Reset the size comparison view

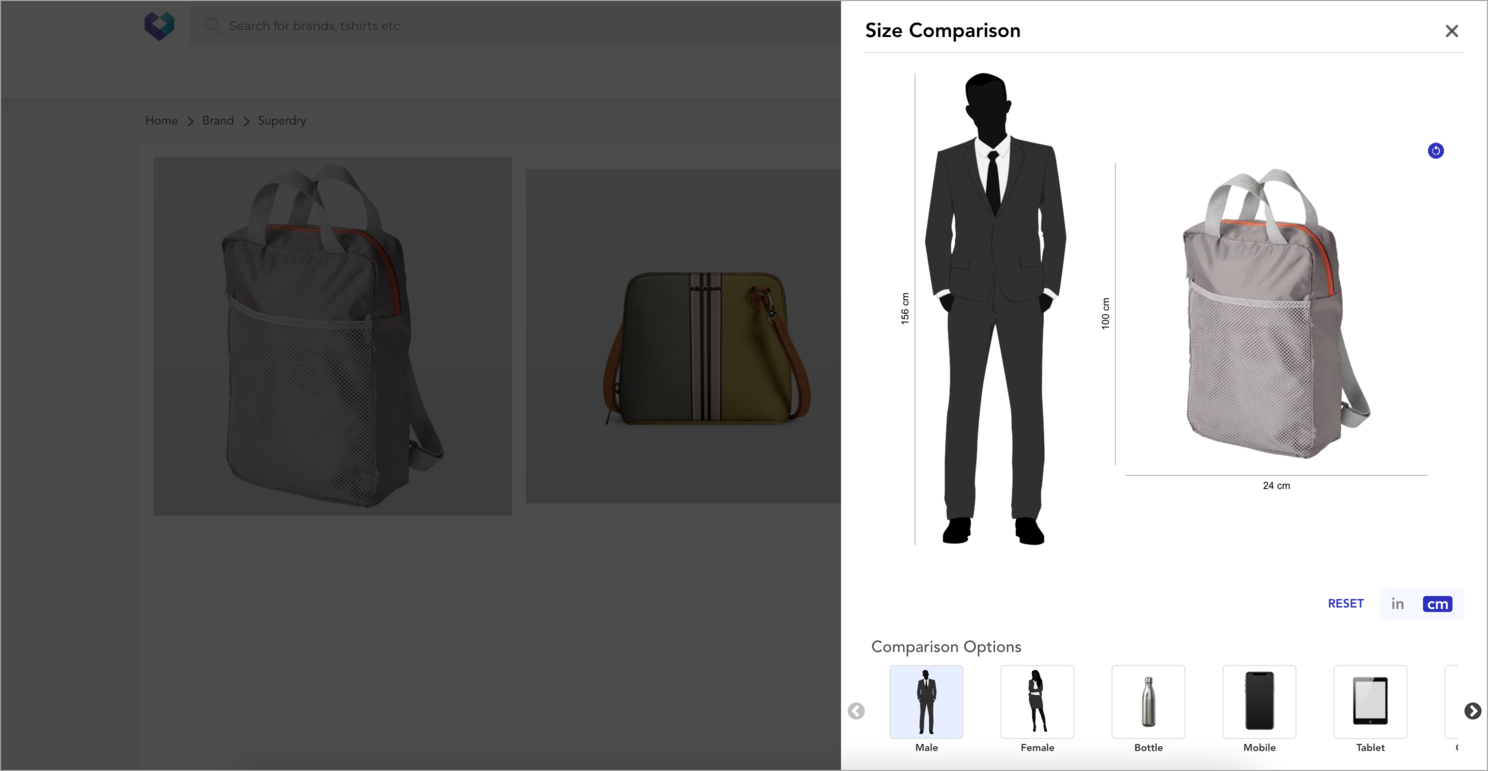point(1345,603)
